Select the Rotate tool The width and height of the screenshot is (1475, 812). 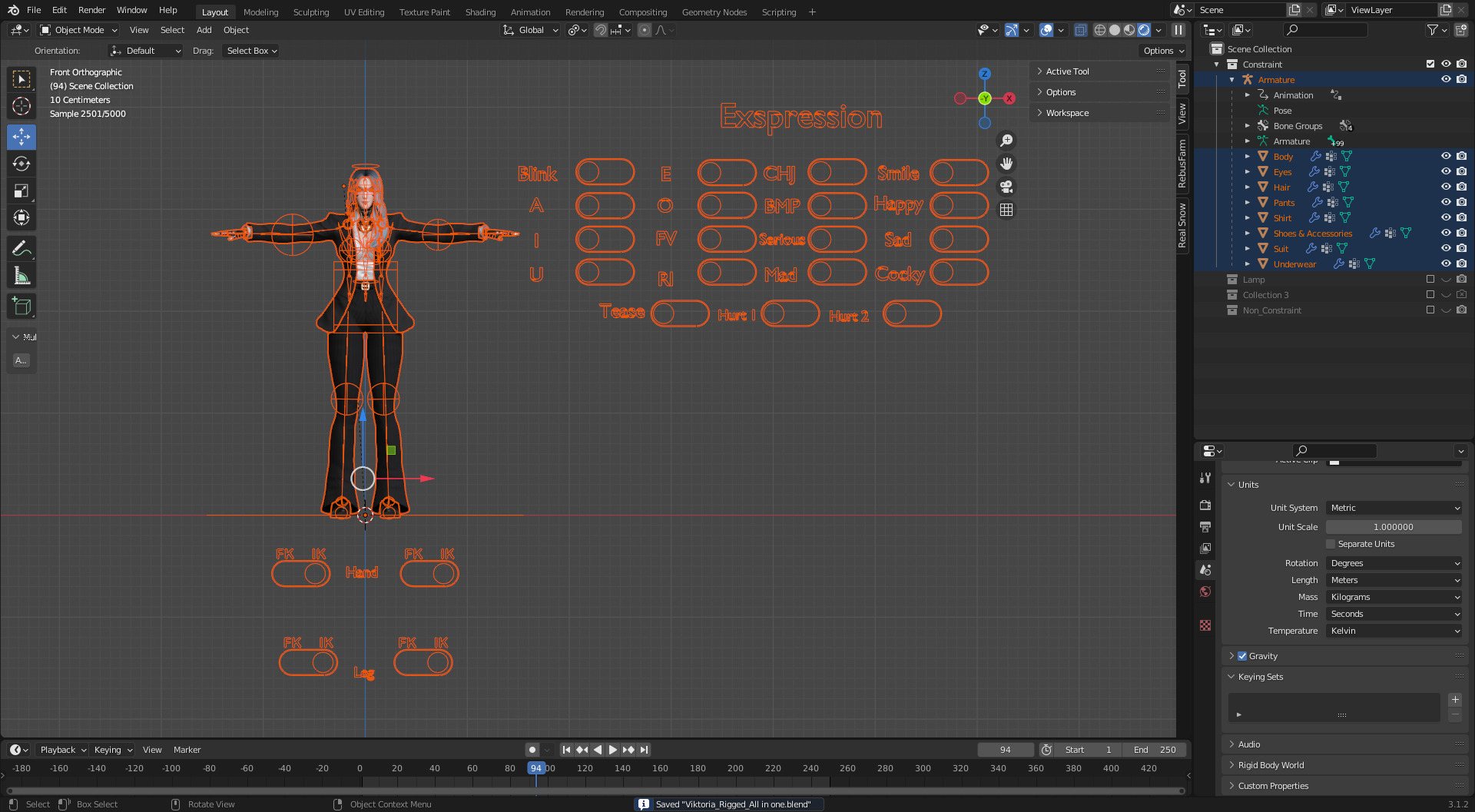(x=22, y=164)
